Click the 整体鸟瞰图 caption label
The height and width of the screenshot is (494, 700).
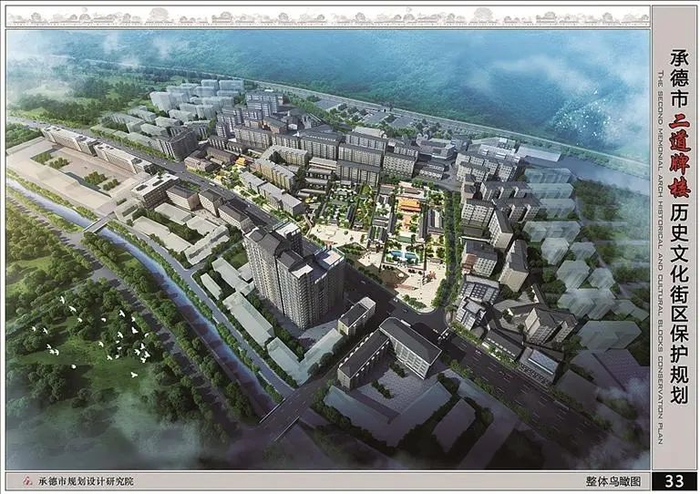pos(613,482)
